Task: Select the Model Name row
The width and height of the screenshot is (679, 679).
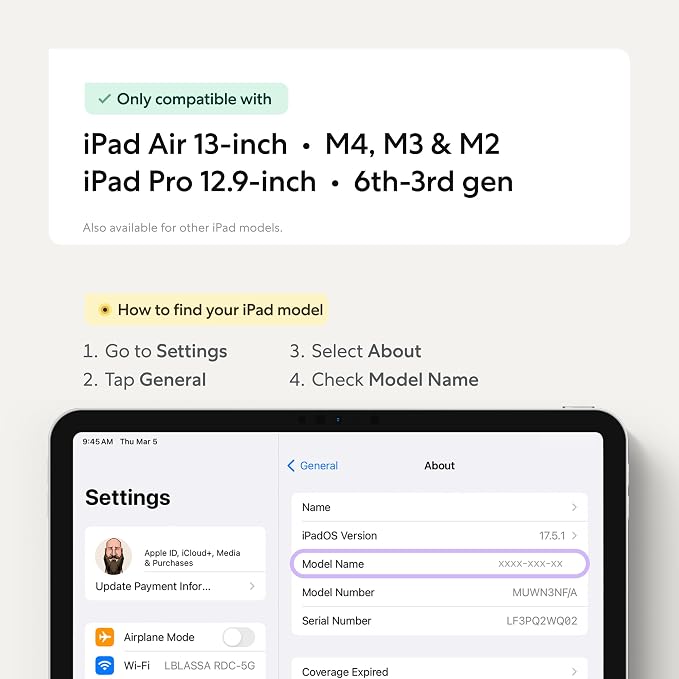Action: click(x=440, y=564)
